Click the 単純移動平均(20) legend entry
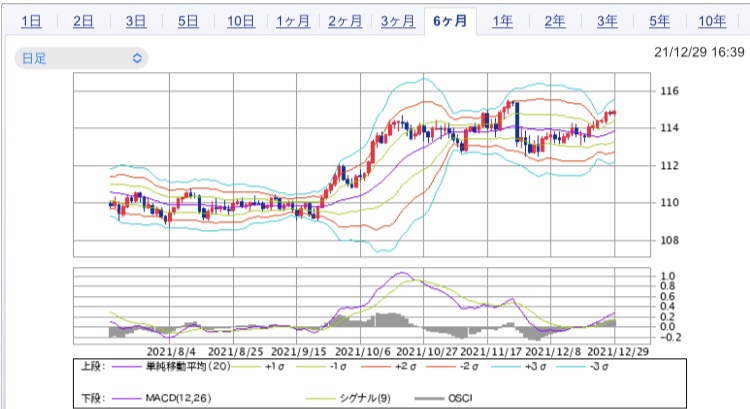Image resolution: width=750 pixels, height=409 pixels. pyautogui.click(x=188, y=366)
